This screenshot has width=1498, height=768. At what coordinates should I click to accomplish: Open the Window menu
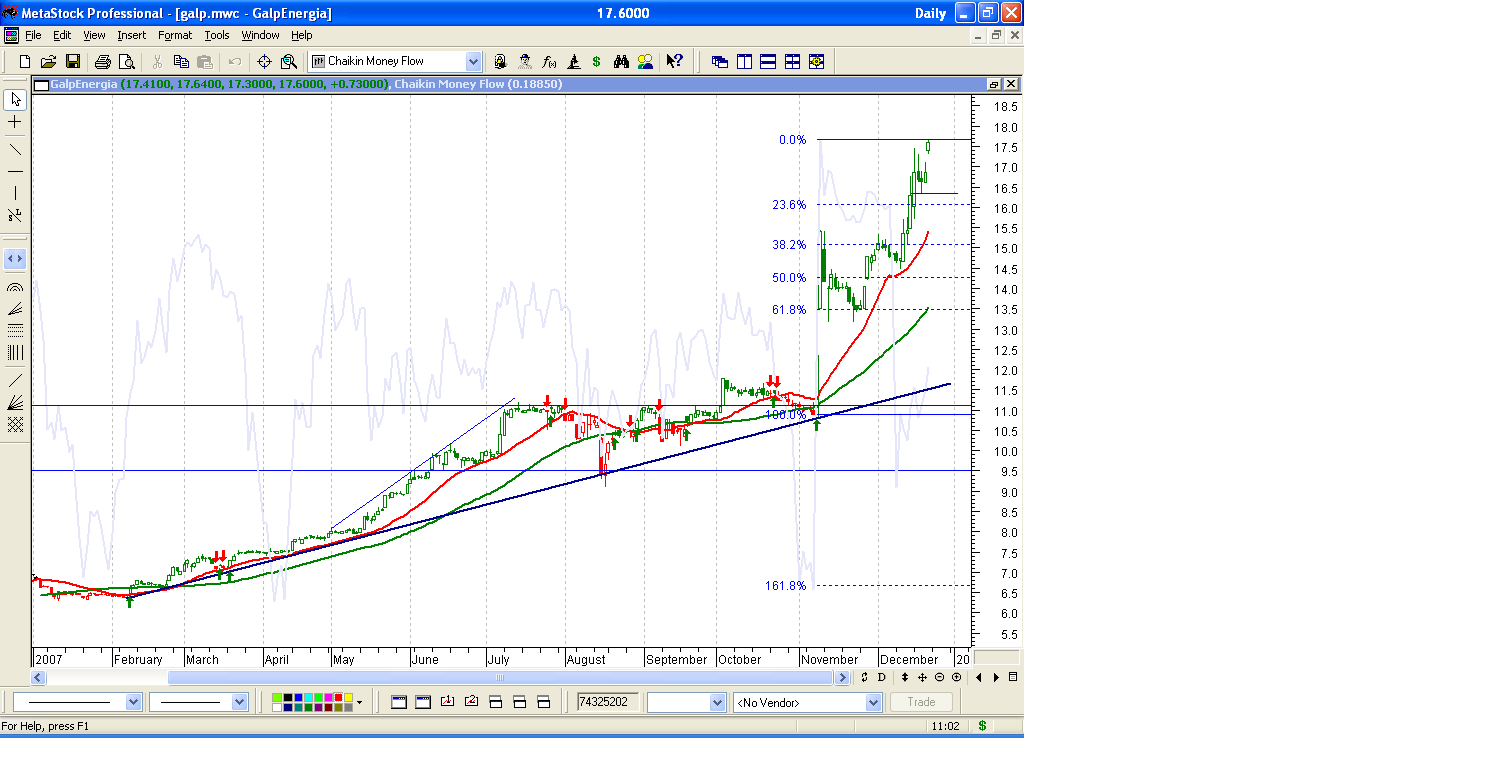coord(260,35)
